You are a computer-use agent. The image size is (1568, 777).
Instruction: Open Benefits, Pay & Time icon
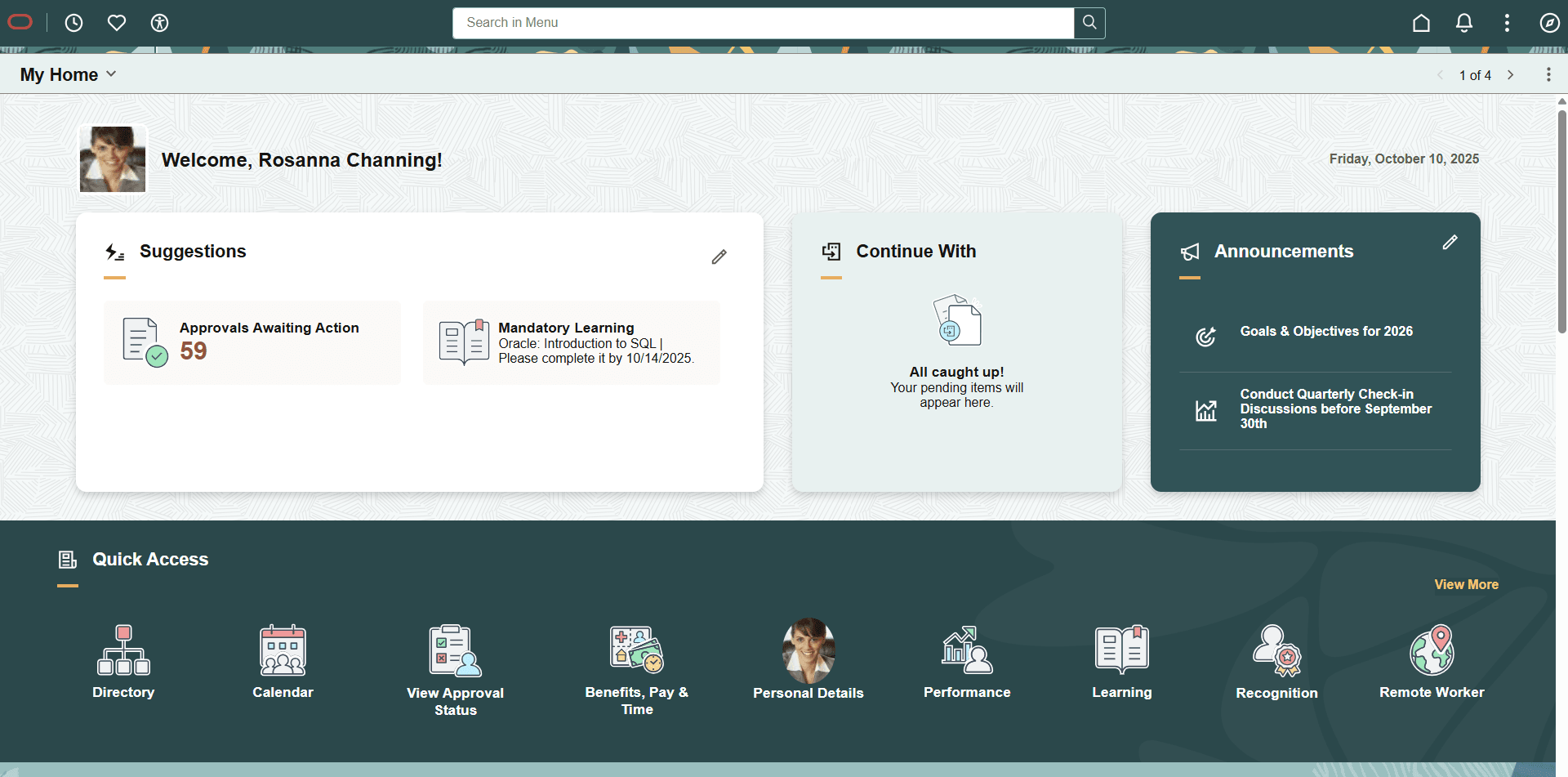(x=637, y=650)
